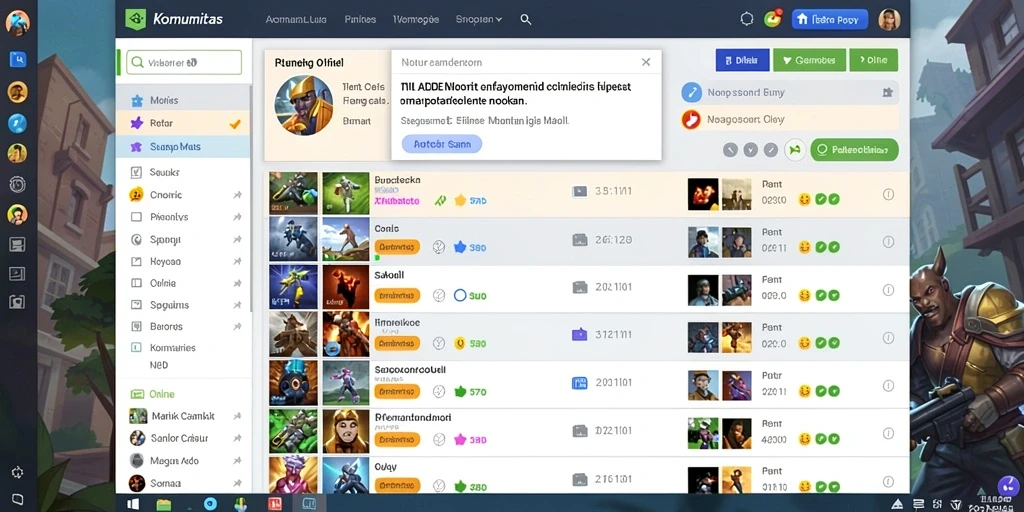Click the green arrows icon in white circle
The image size is (1024, 512).
click(x=794, y=150)
